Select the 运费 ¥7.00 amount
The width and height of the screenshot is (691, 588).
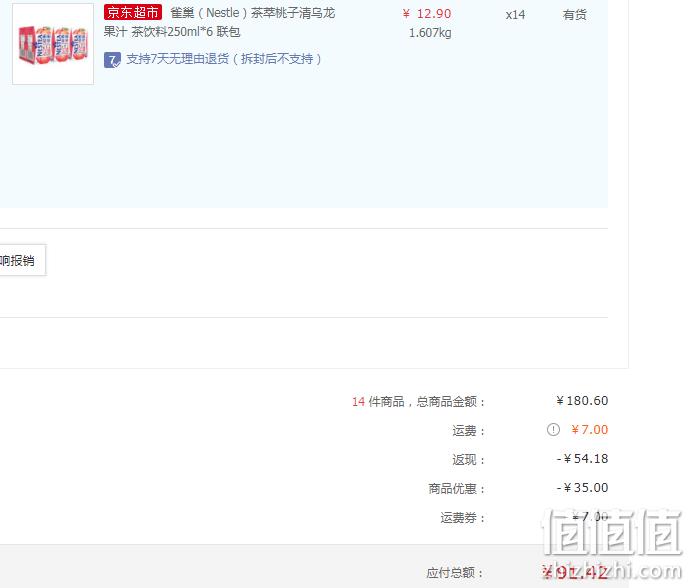[x=589, y=430]
